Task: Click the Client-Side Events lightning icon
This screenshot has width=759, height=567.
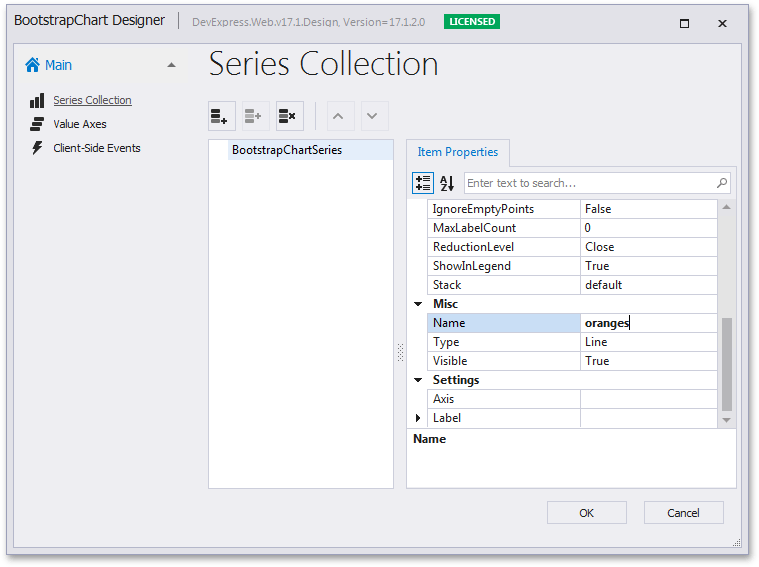Action: pos(37,148)
